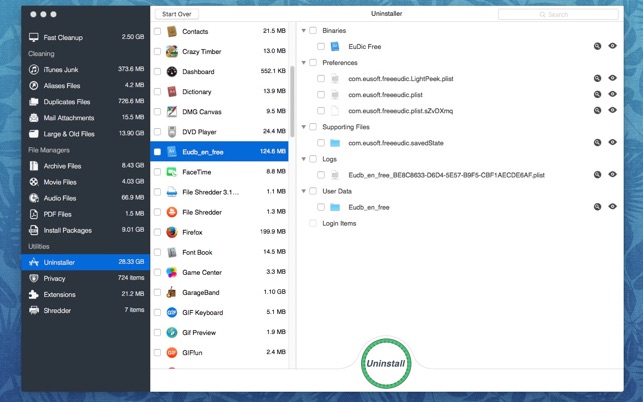643x402 pixels.
Task: Click the app list scrollbar
Action: pos(292,101)
